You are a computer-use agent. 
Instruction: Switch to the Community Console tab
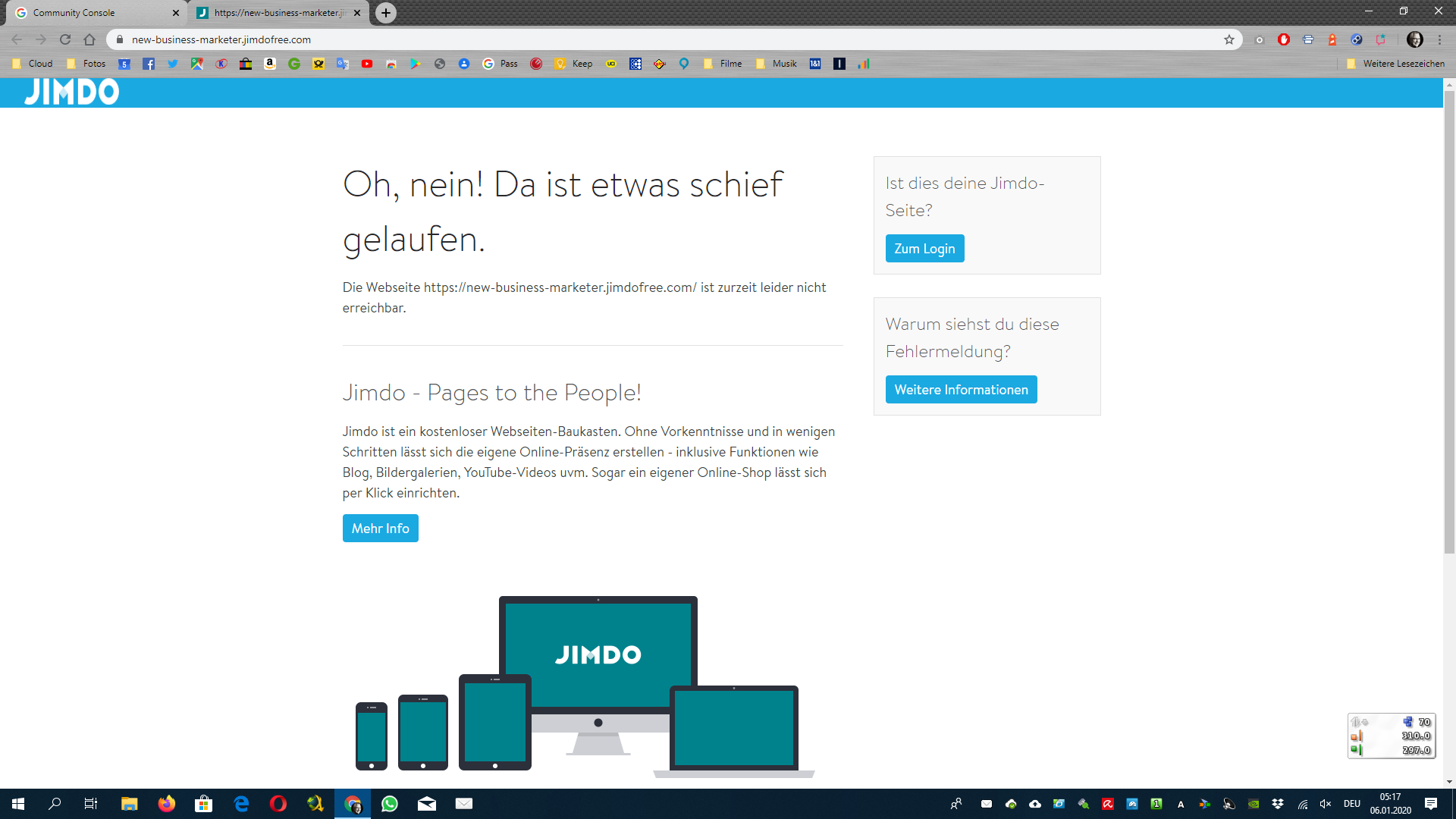(95, 13)
